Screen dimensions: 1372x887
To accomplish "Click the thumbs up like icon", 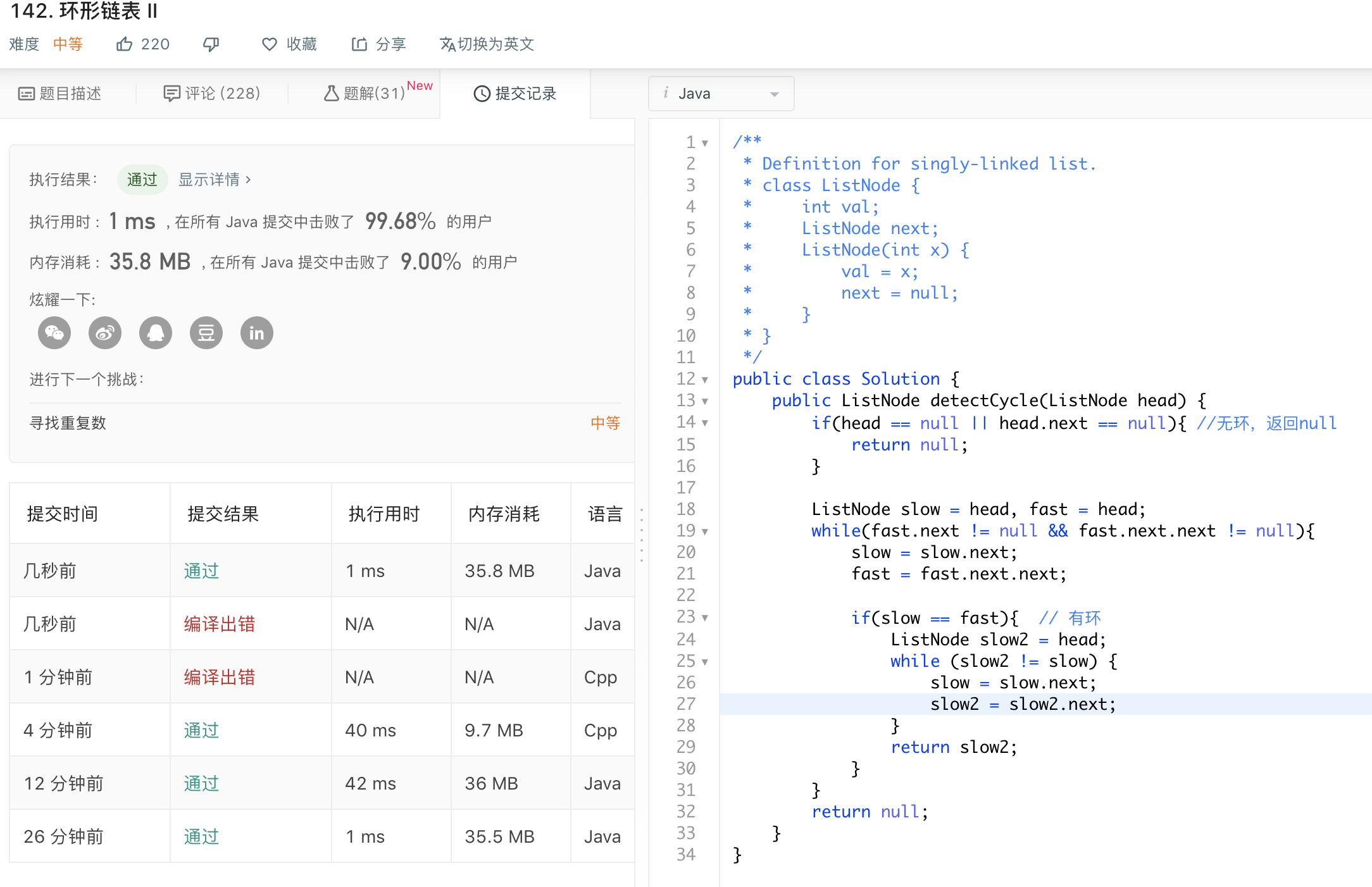I will point(124,44).
